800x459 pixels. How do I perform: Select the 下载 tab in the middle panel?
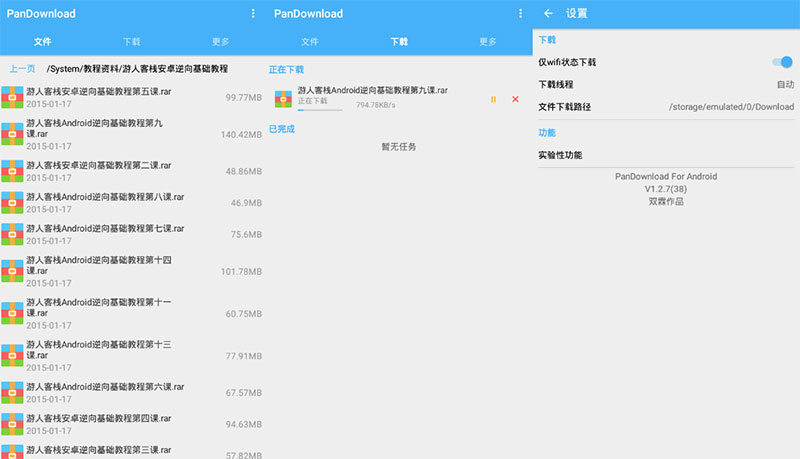399,42
